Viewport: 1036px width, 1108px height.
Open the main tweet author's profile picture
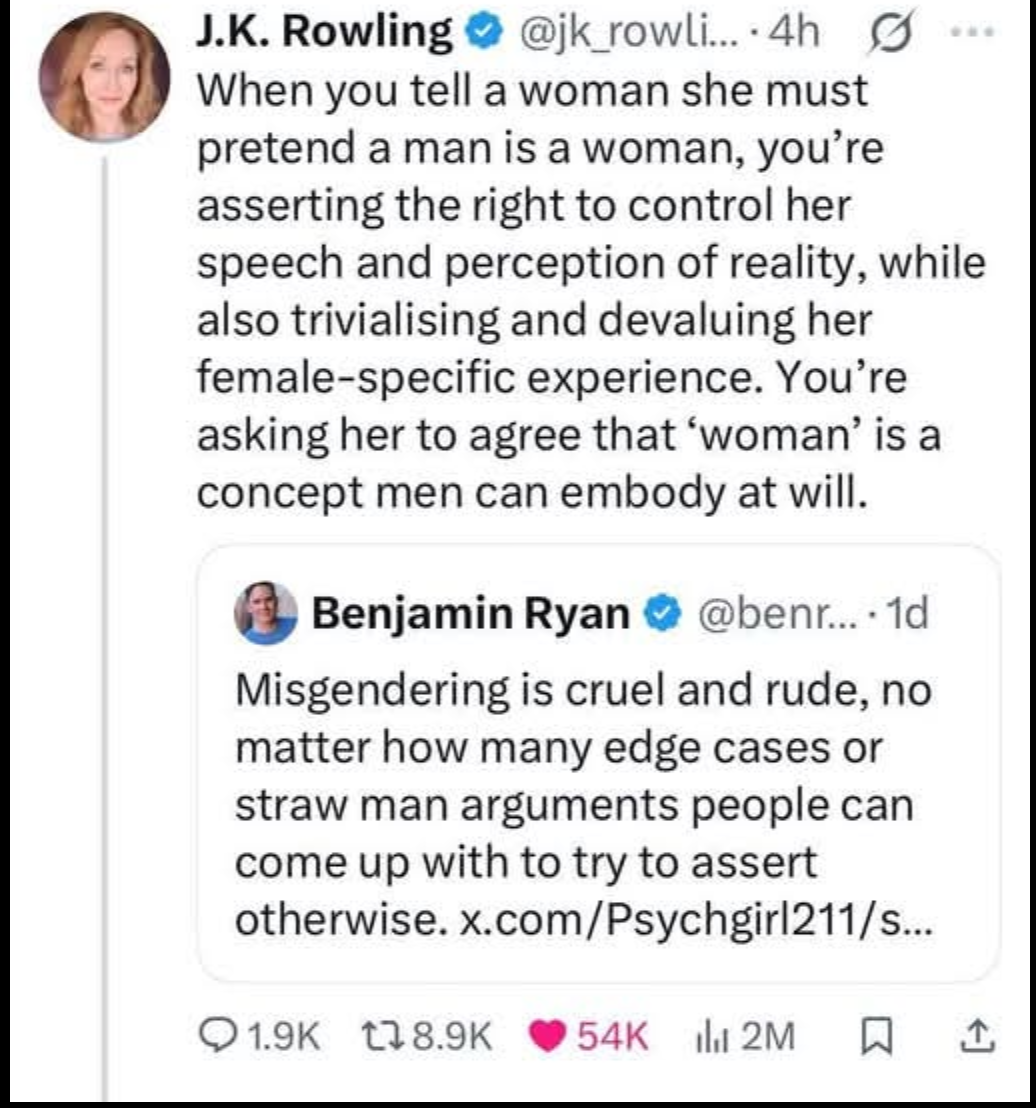point(104,77)
